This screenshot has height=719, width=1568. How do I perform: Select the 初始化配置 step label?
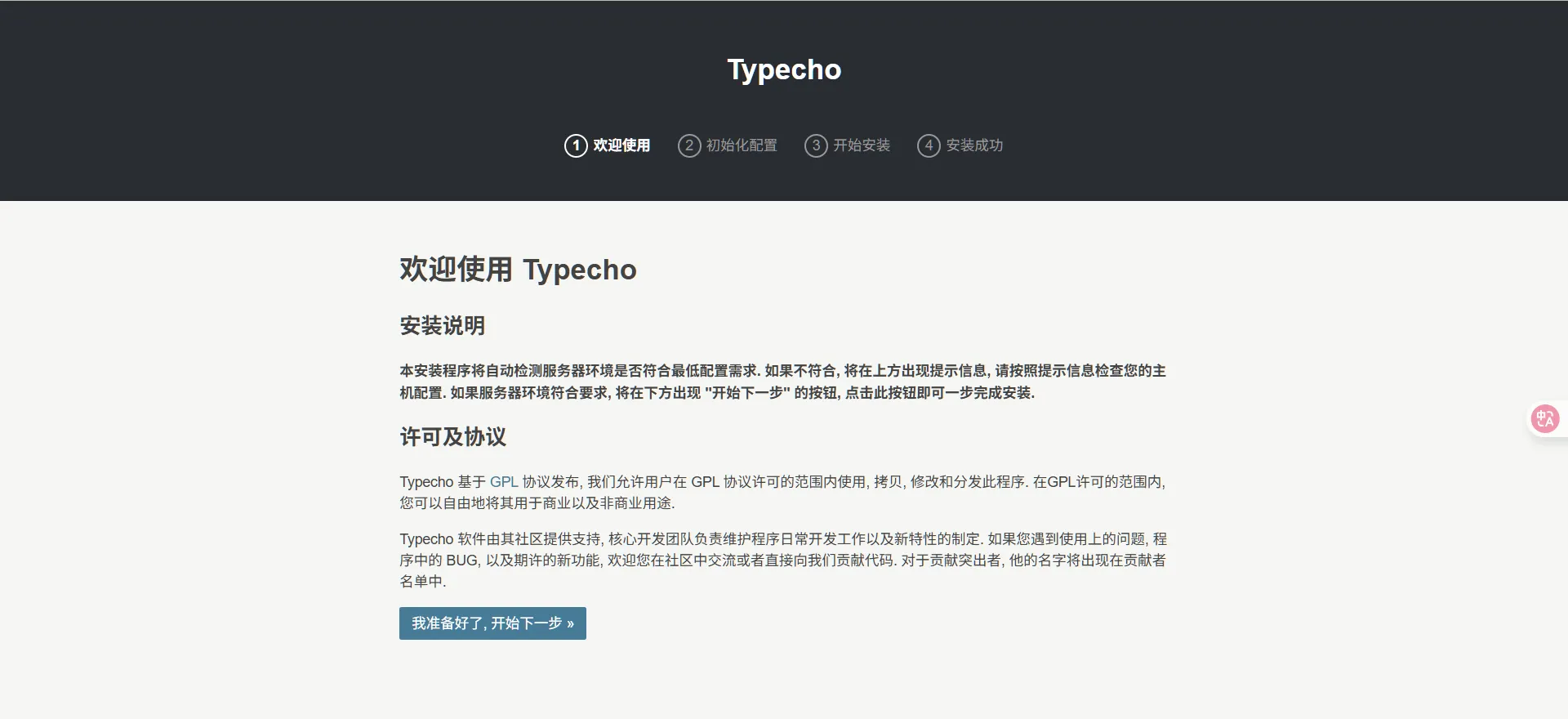[x=742, y=145]
